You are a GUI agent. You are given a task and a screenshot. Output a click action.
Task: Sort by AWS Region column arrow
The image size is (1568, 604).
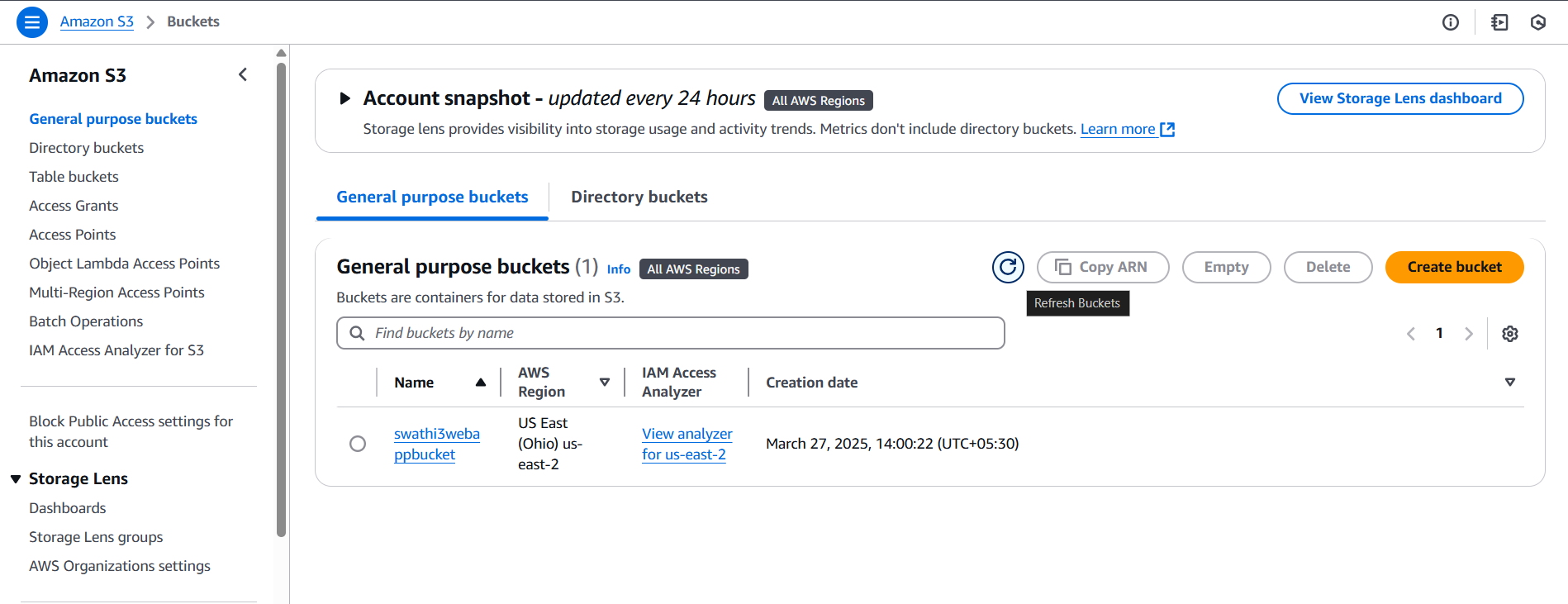[605, 382]
